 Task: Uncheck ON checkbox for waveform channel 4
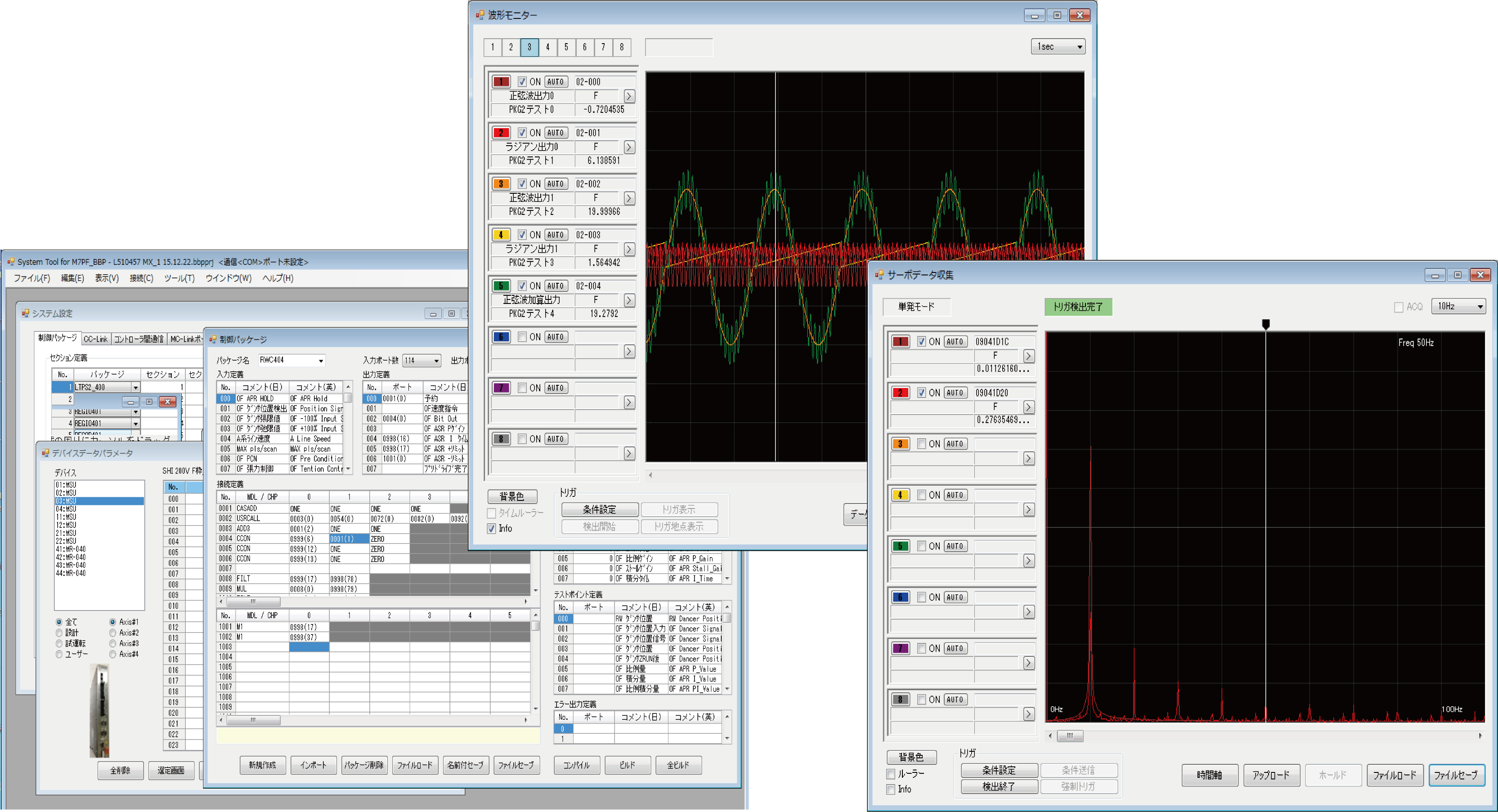(x=522, y=235)
